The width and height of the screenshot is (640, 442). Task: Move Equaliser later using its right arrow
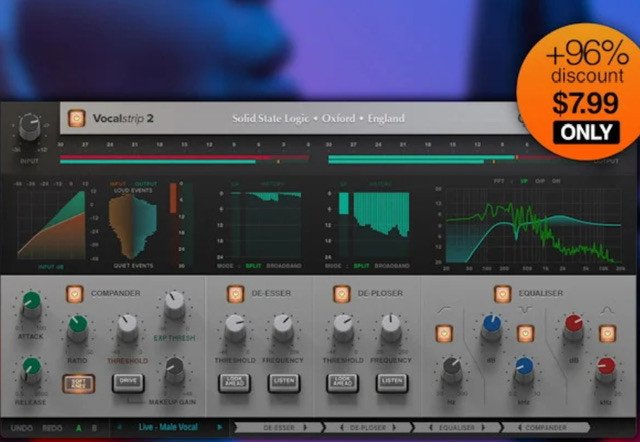(x=483, y=428)
